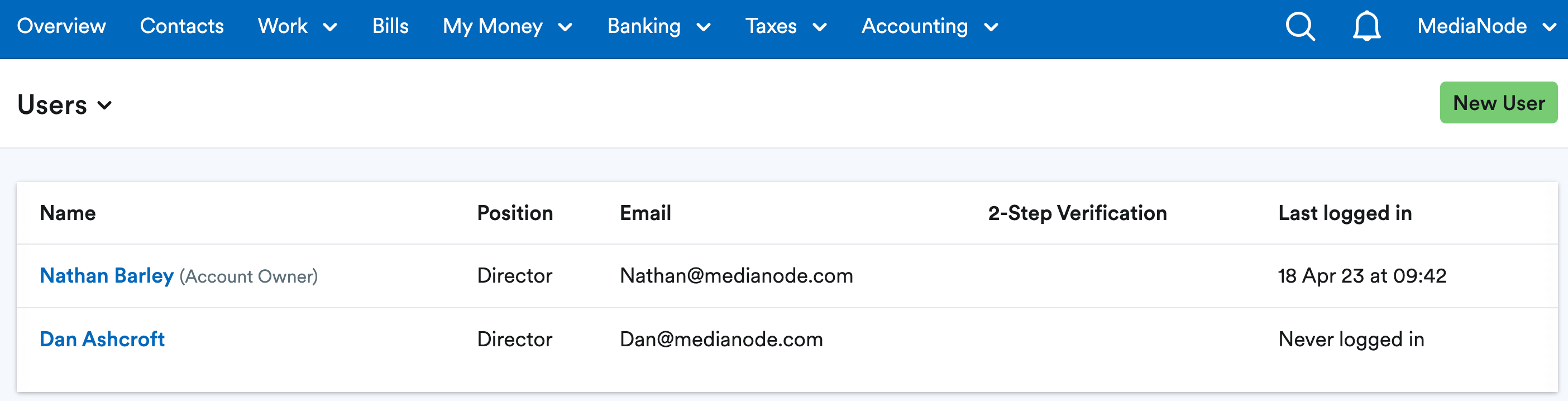This screenshot has height=401, width=1568.
Task: Select the Name column header
Action: coord(68,213)
